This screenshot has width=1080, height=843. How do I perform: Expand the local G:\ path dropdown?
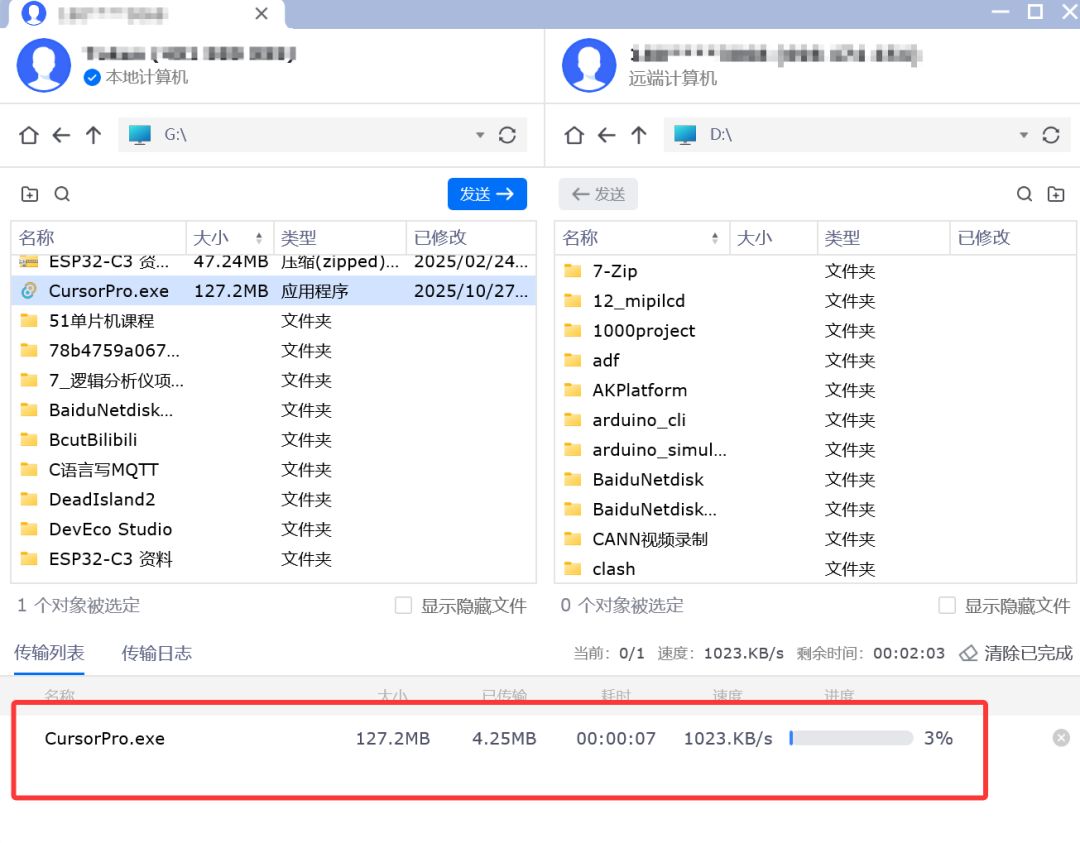click(x=480, y=135)
